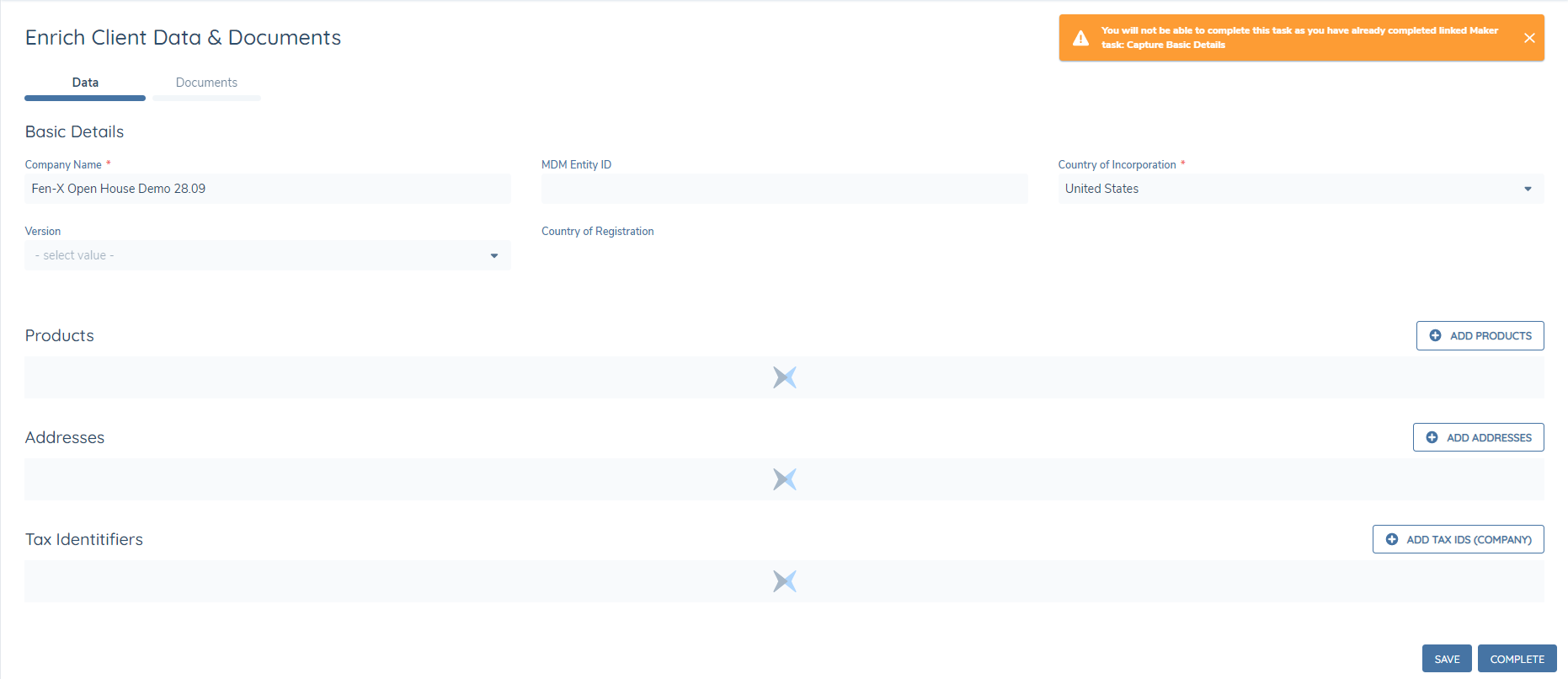
Task: Click the loading spinner in Tax Identifiers section
Action: 784,581
